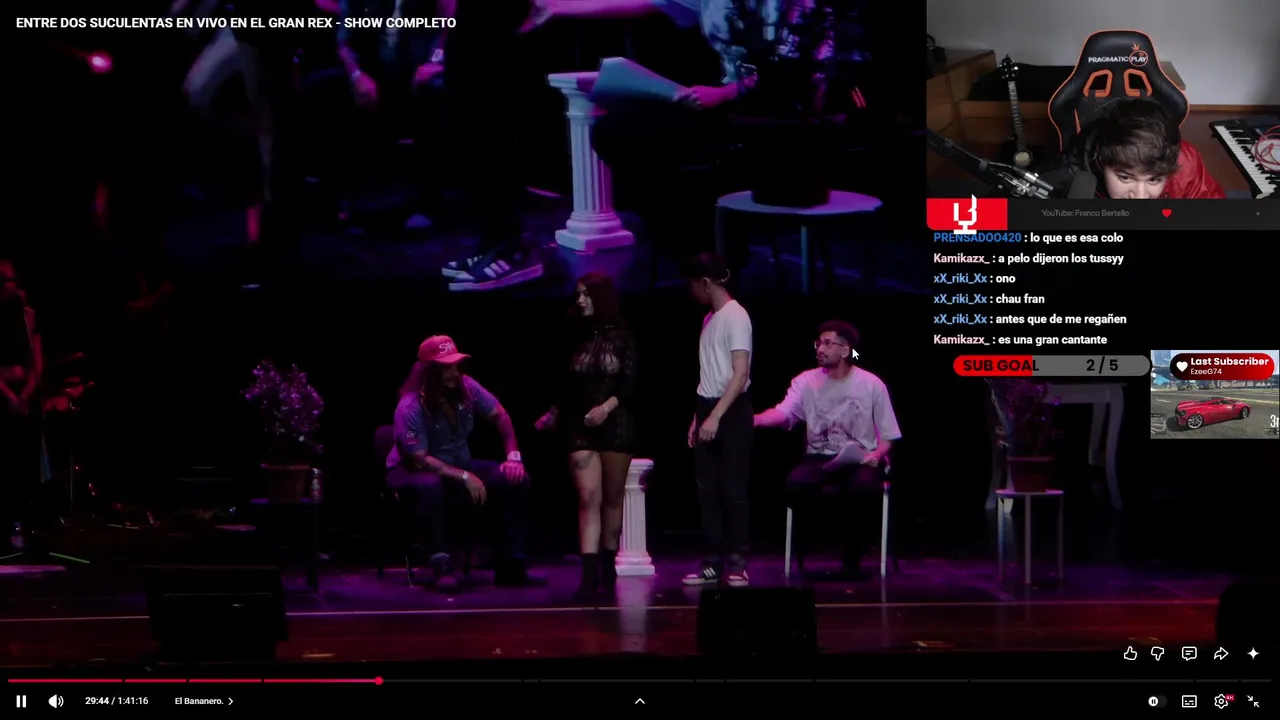1280x720 pixels.
Task: Pause the video playback
Action: [21, 701]
